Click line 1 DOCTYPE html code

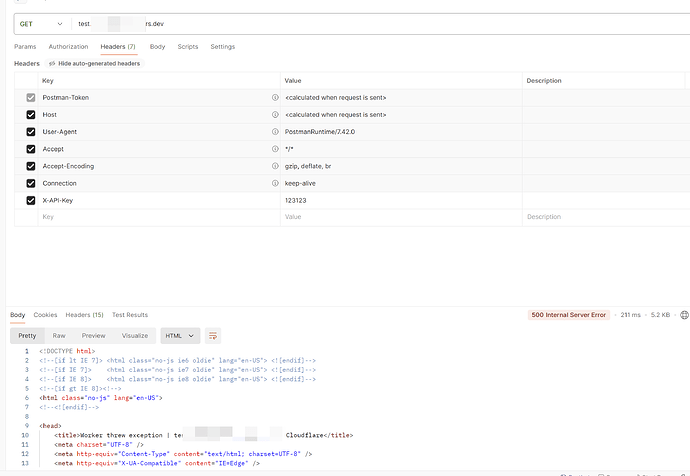click(x=67, y=351)
